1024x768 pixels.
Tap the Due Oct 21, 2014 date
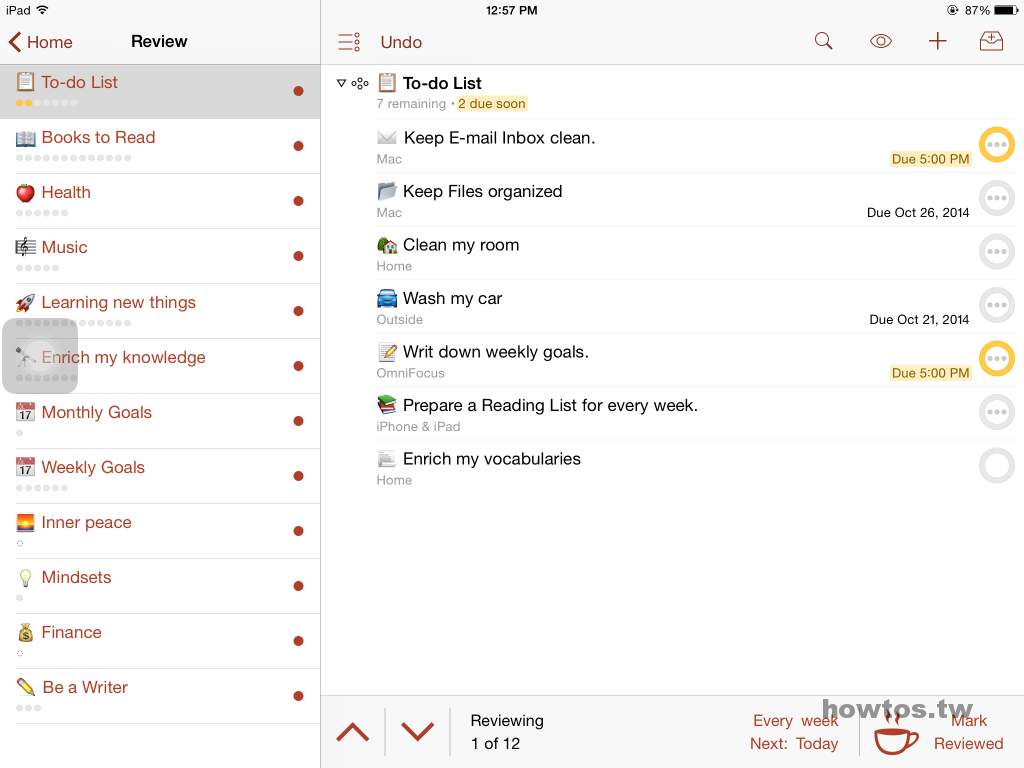tap(919, 319)
